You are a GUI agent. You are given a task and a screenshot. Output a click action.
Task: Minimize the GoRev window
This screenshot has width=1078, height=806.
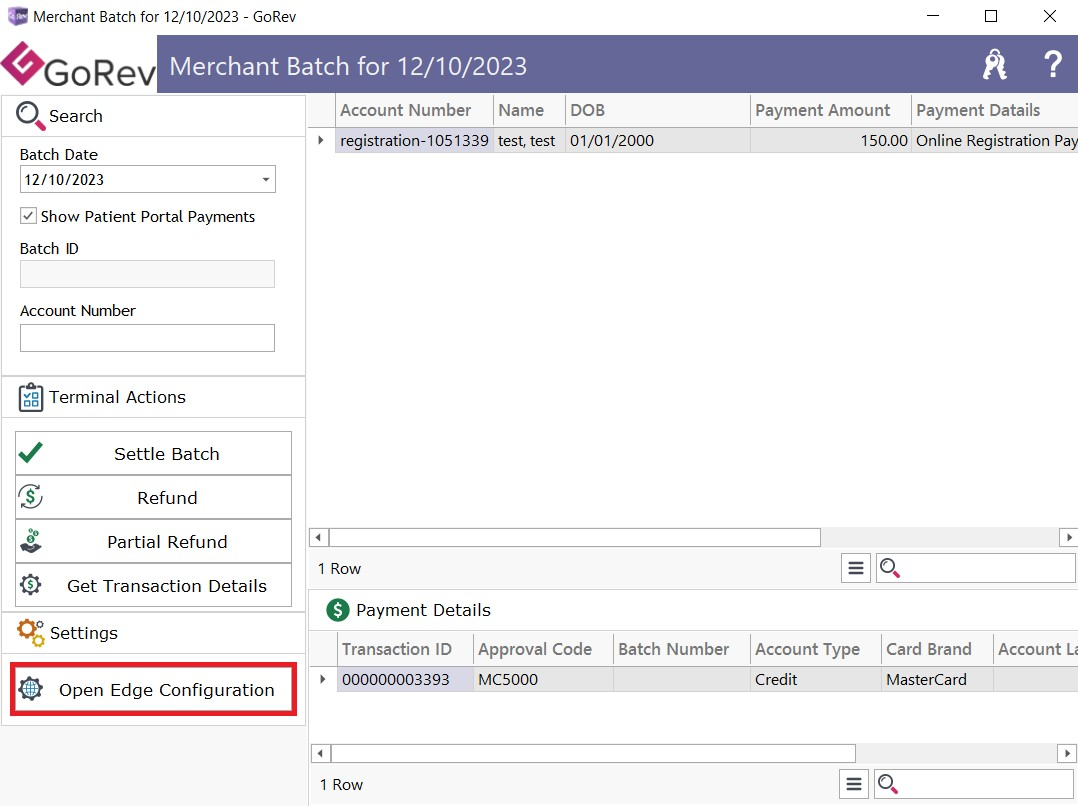click(x=933, y=16)
